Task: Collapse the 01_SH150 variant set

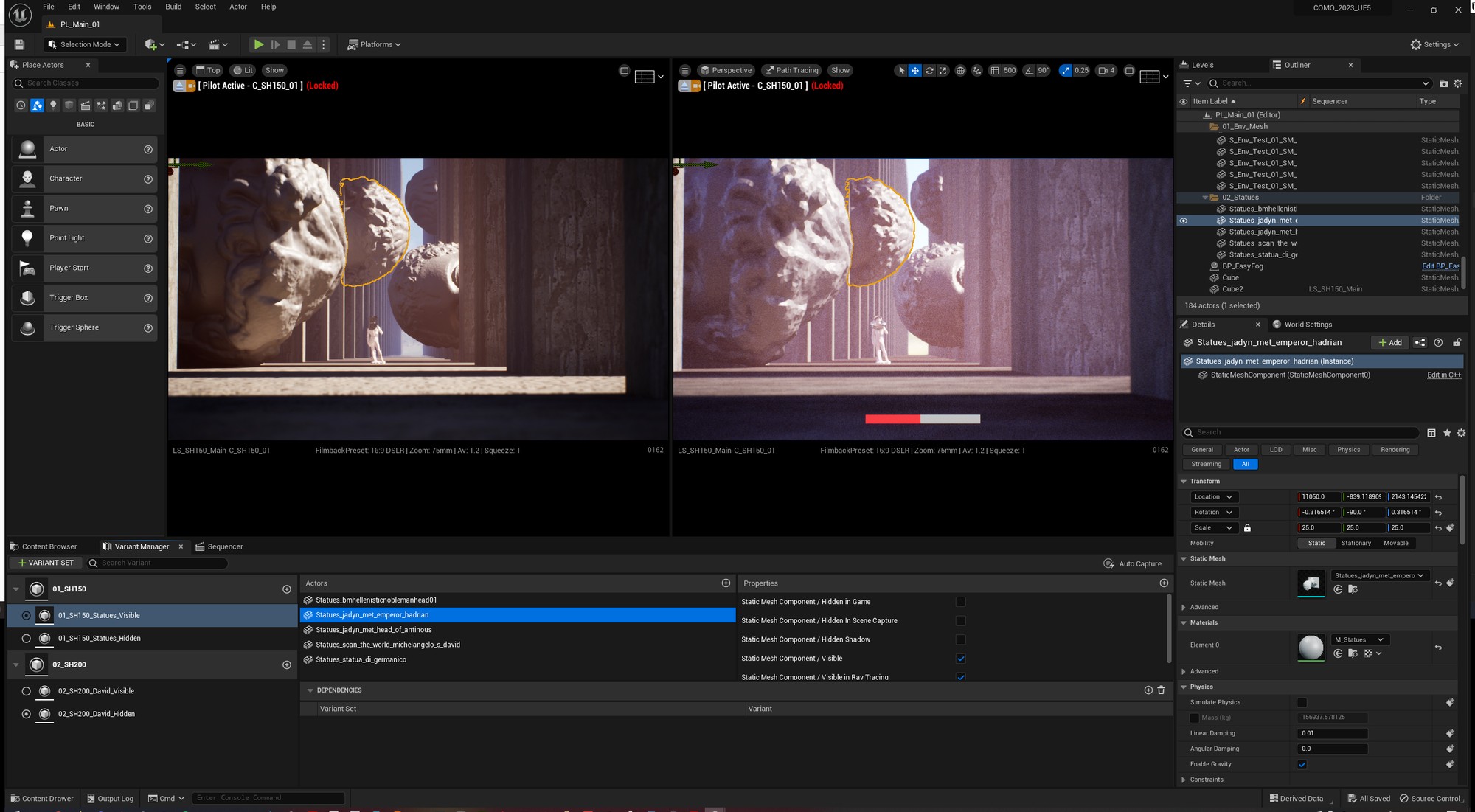Action: [16, 589]
